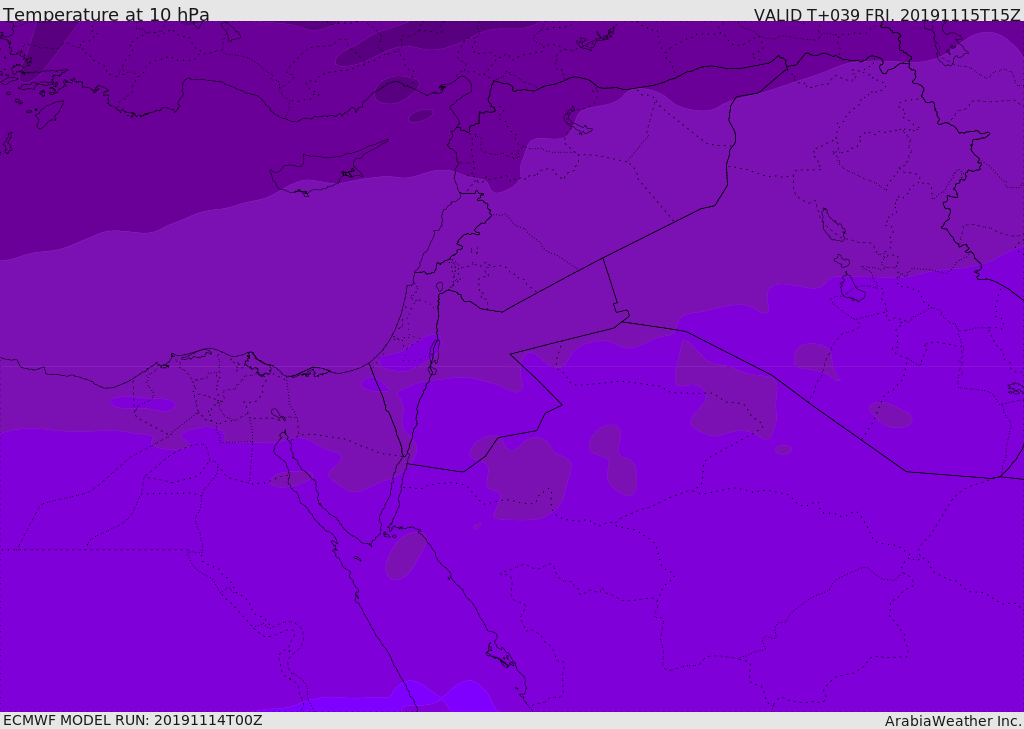Click 'ECMWF MODEL RUN: 20191114T00Z' text
Image resolution: width=1024 pixels, height=729 pixels.
[x=133, y=720]
